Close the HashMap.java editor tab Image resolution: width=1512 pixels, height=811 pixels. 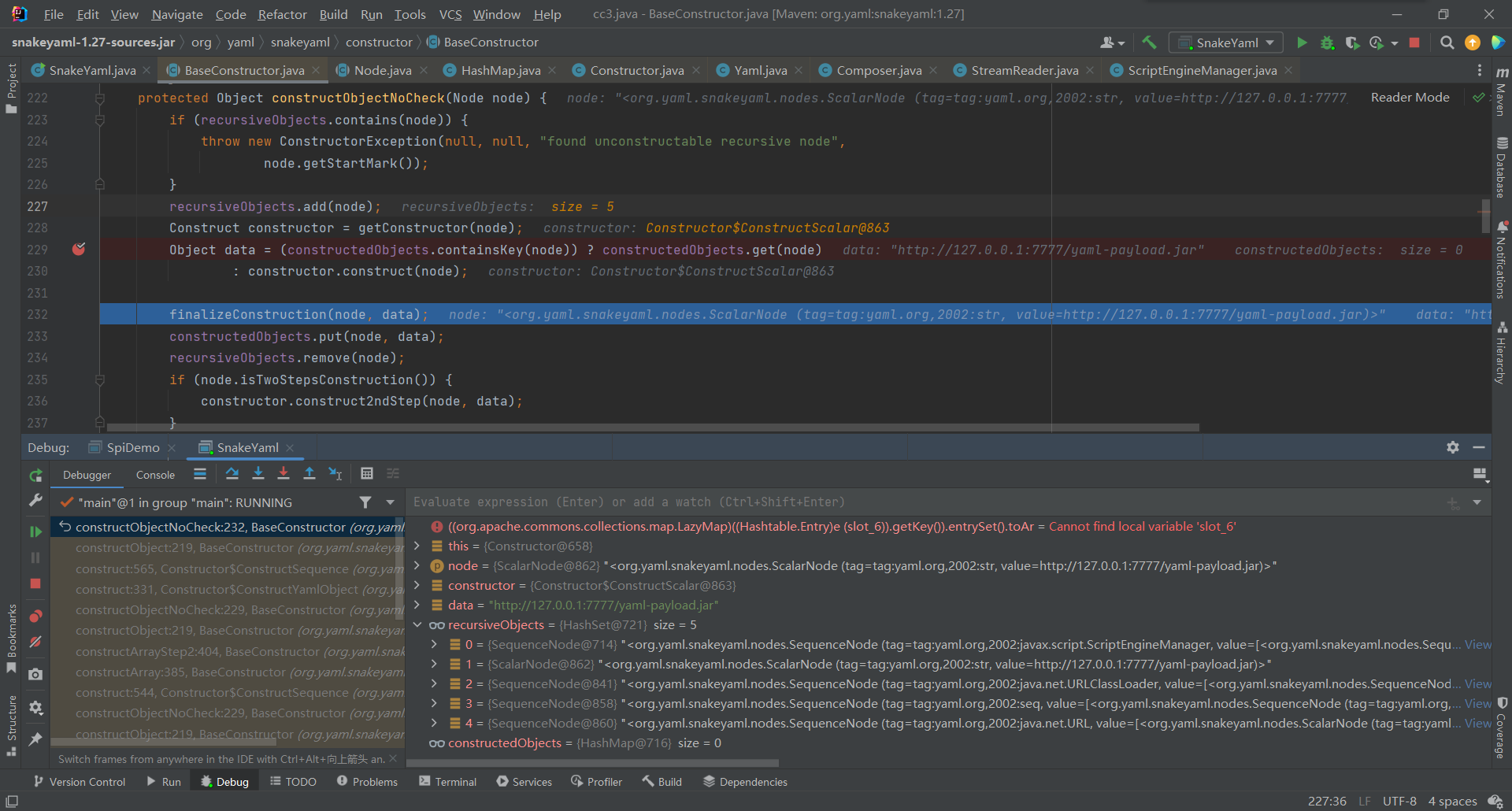pos(552,70)
